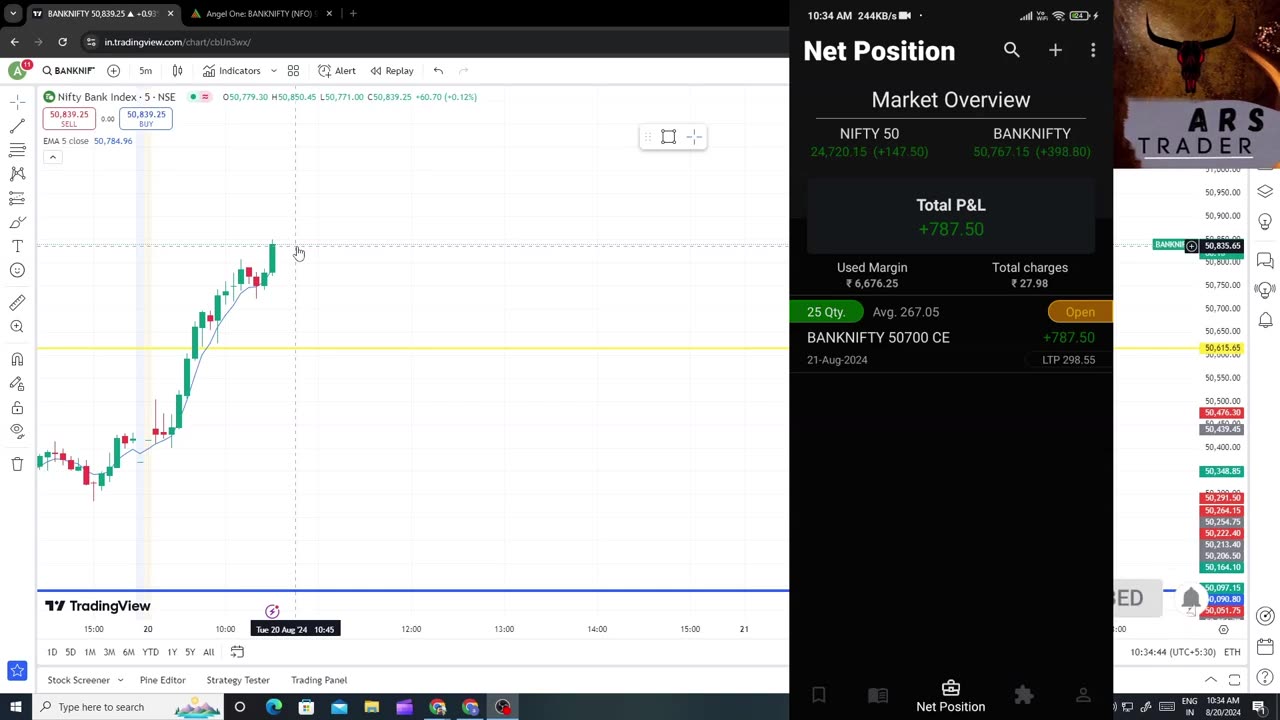
Task: Open the patterns drawing tool
Action: click(17, 174)
